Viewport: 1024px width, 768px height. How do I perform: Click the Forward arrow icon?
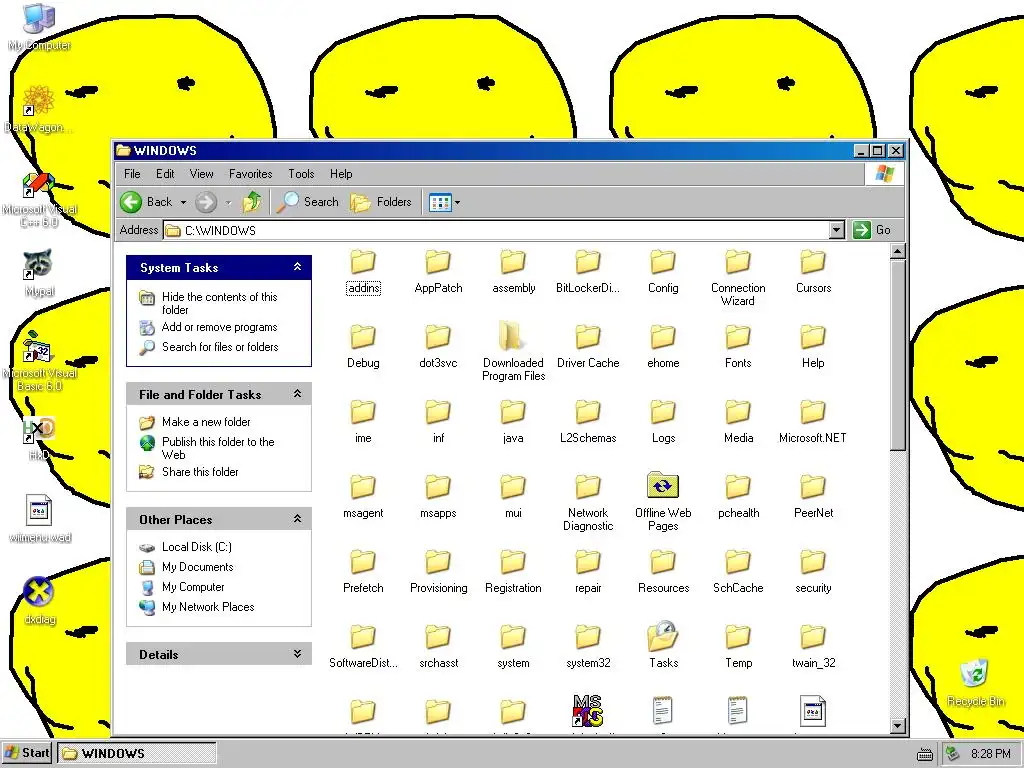pyautogui.click(x=206, y=202)
